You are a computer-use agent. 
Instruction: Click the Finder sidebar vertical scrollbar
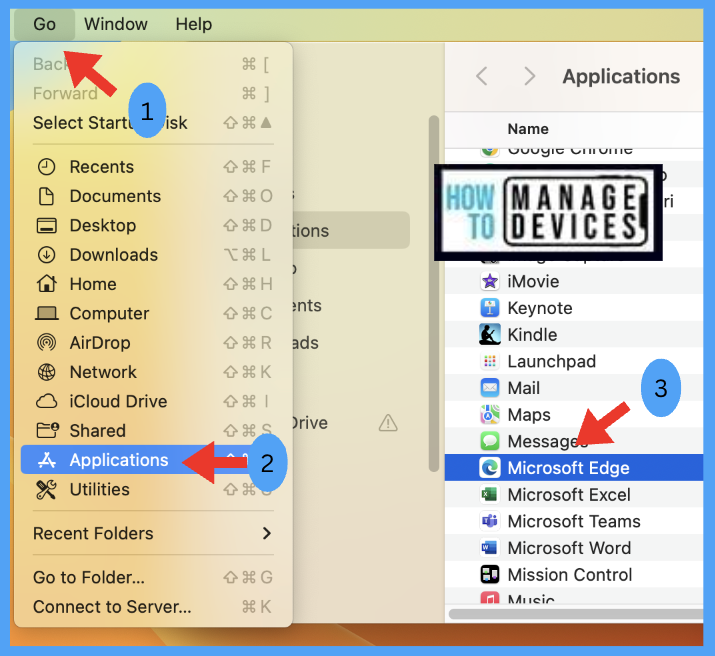(434, 294)
